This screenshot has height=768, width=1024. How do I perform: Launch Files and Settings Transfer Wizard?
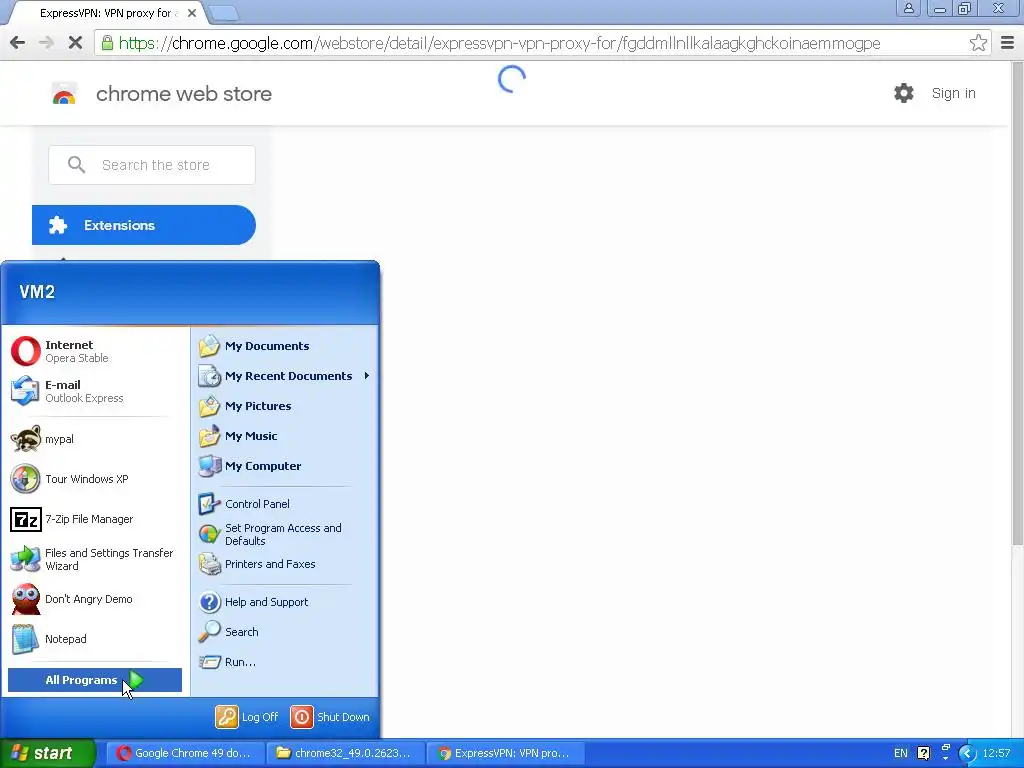coord(95,559)
